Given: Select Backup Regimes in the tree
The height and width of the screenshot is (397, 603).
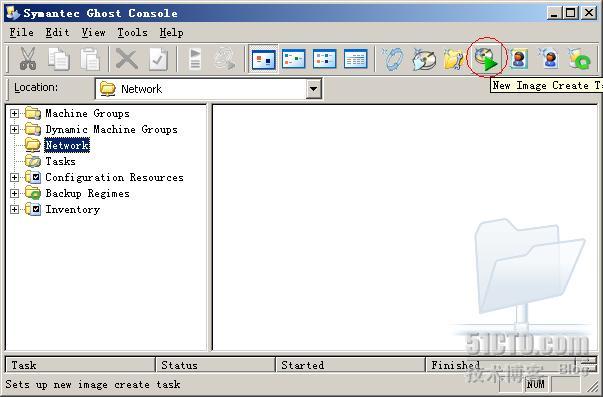Looking at the screenshot, I should [87, 193].
